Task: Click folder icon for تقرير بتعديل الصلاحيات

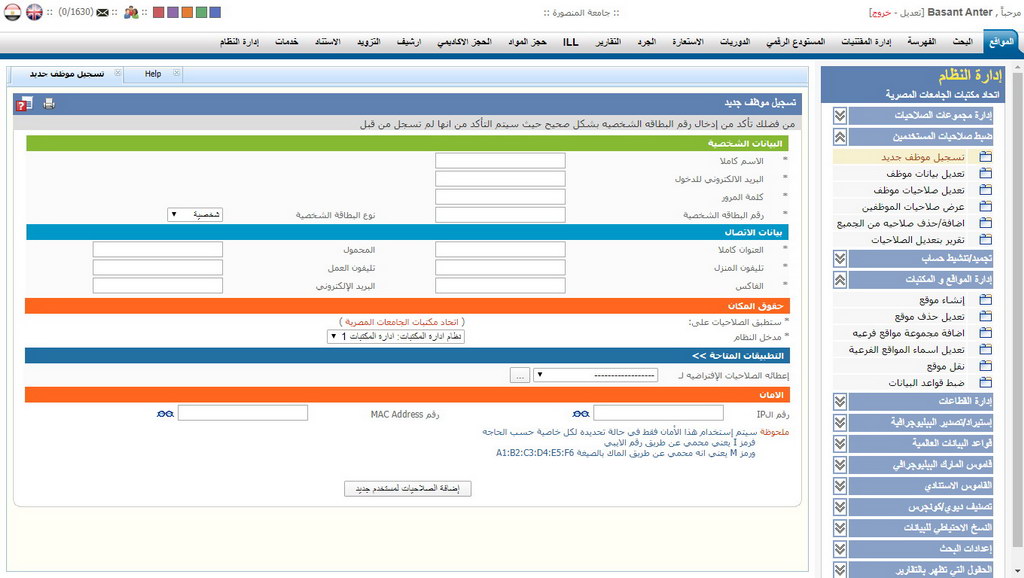Action: pyautogui.click(x=985, y=240)
